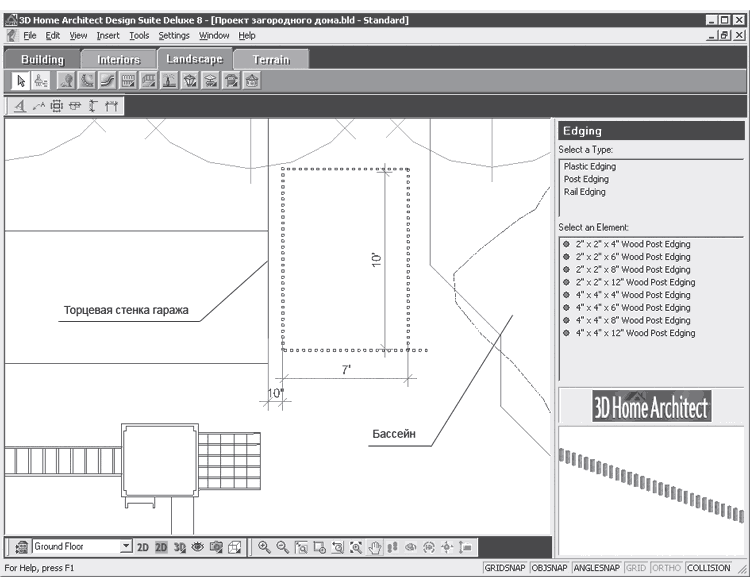Click the text annotation tool
750x577 pixels.
coord(20,106)
